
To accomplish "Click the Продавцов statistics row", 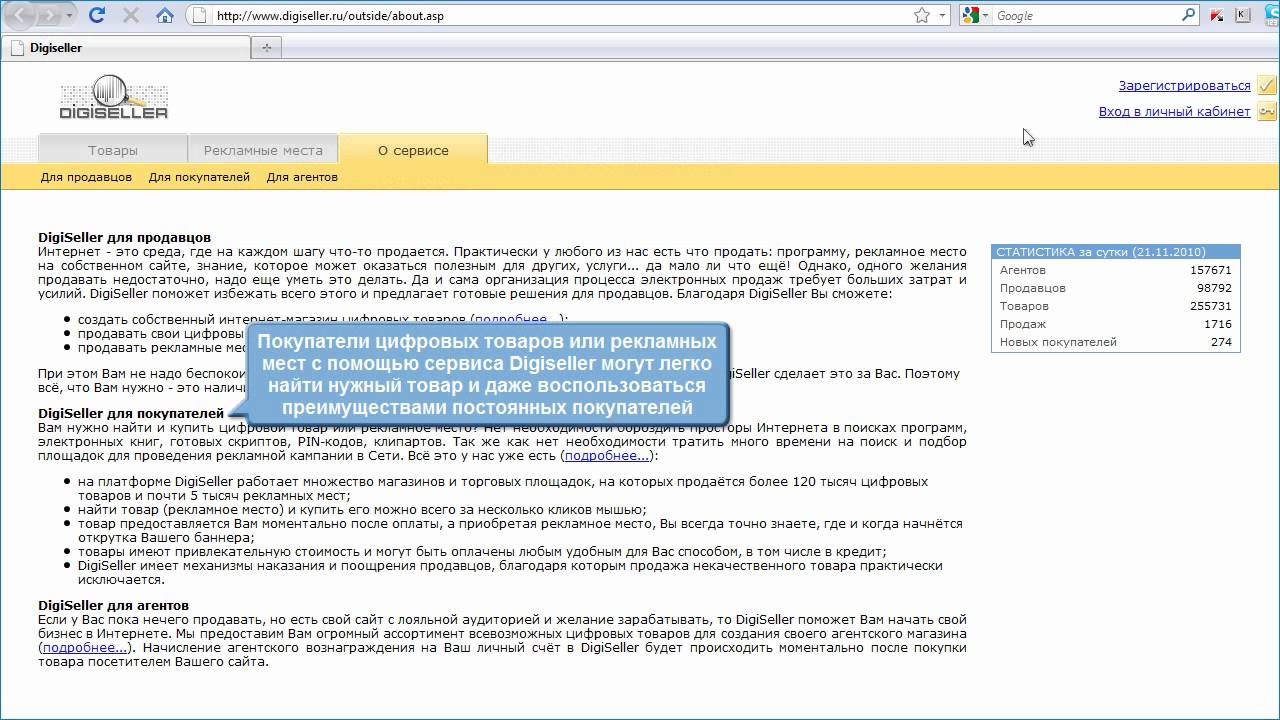I will point(1116,288).
